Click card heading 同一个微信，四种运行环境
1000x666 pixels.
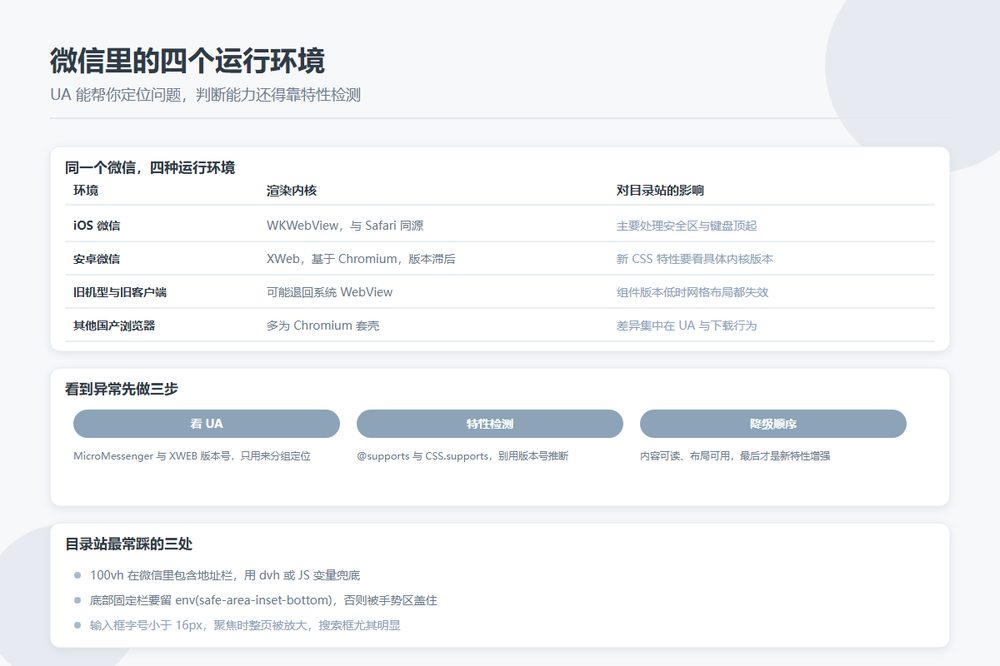(x=150, y=168)
